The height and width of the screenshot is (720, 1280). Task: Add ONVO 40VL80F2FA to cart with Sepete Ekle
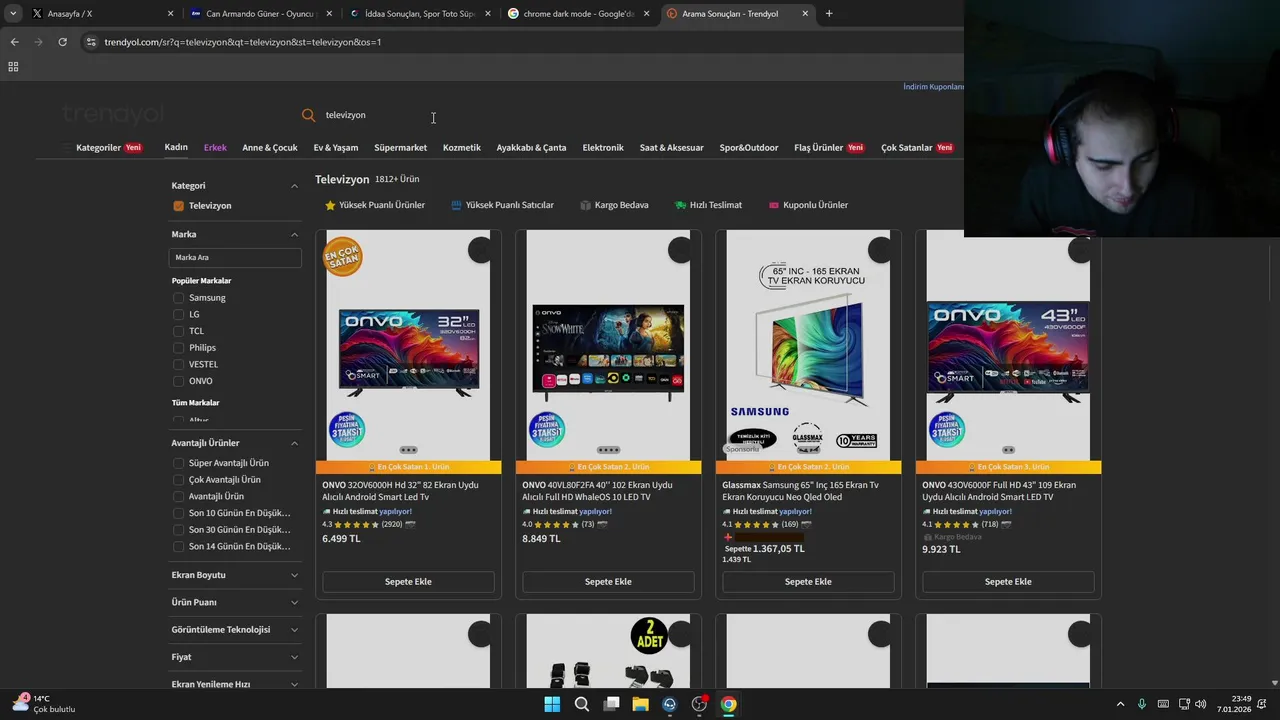coord(608,582)
